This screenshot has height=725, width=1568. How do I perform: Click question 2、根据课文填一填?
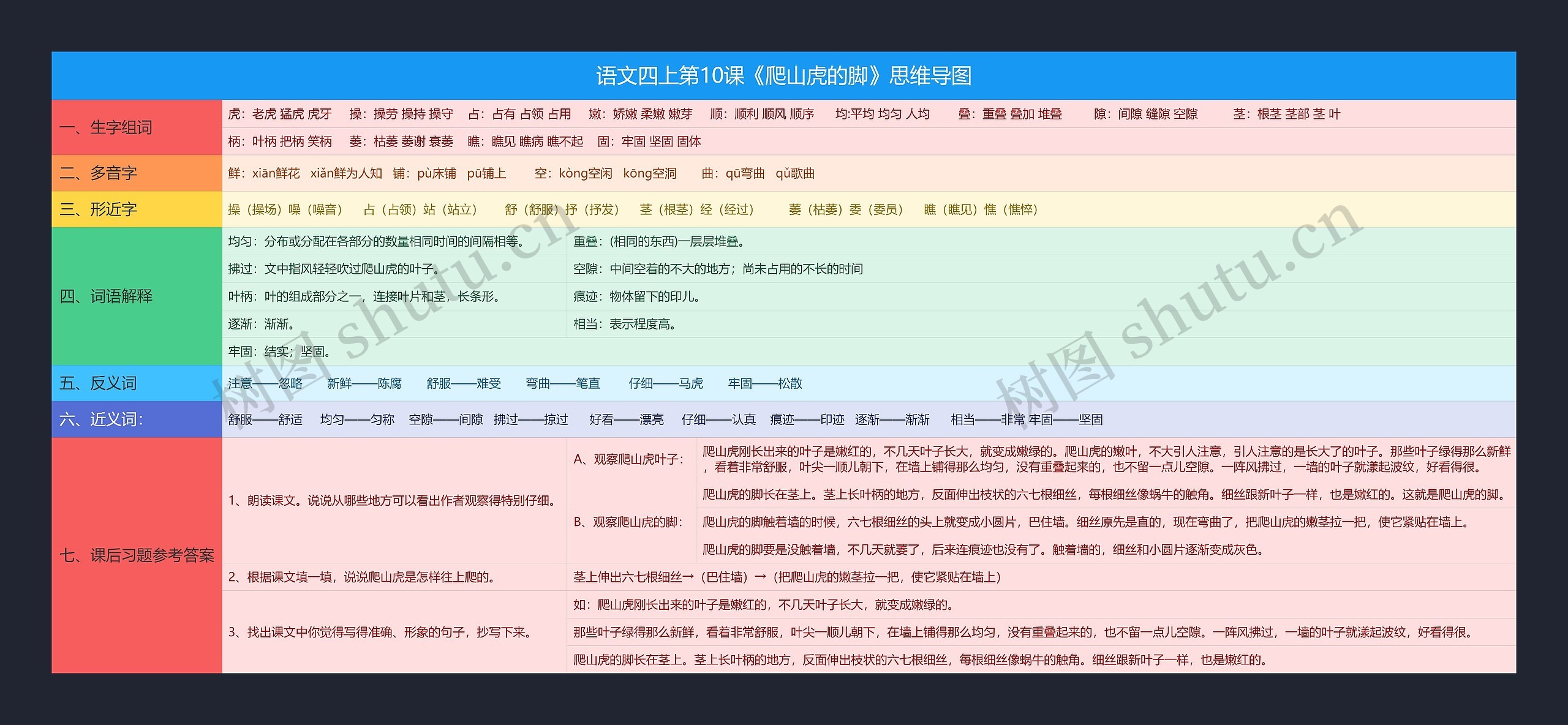click(x=394, y=577)
